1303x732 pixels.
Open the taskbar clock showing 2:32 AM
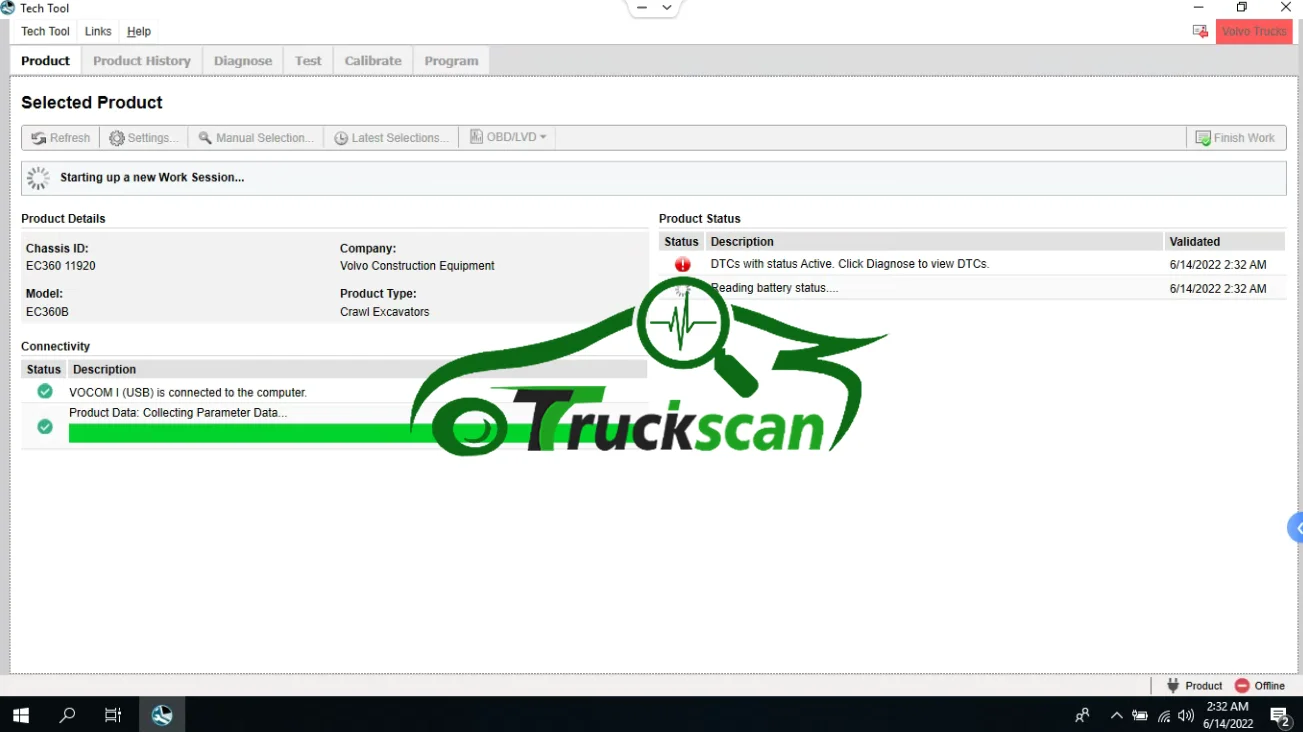(1228, 715)
